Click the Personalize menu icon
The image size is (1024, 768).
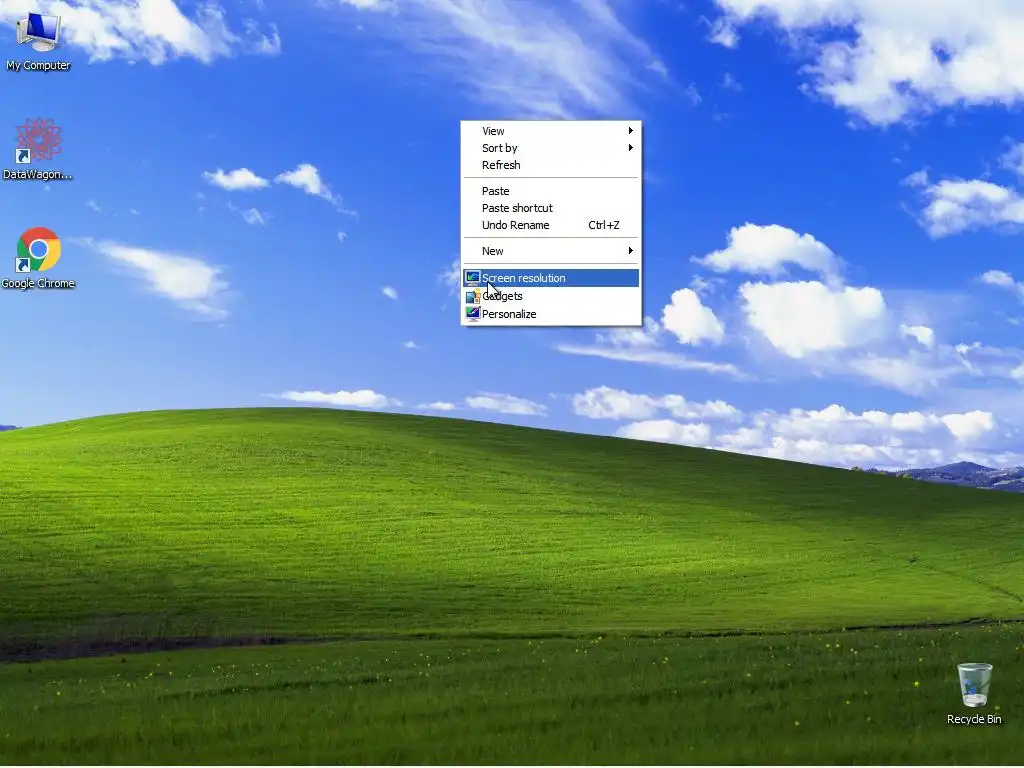coord(473,314)
